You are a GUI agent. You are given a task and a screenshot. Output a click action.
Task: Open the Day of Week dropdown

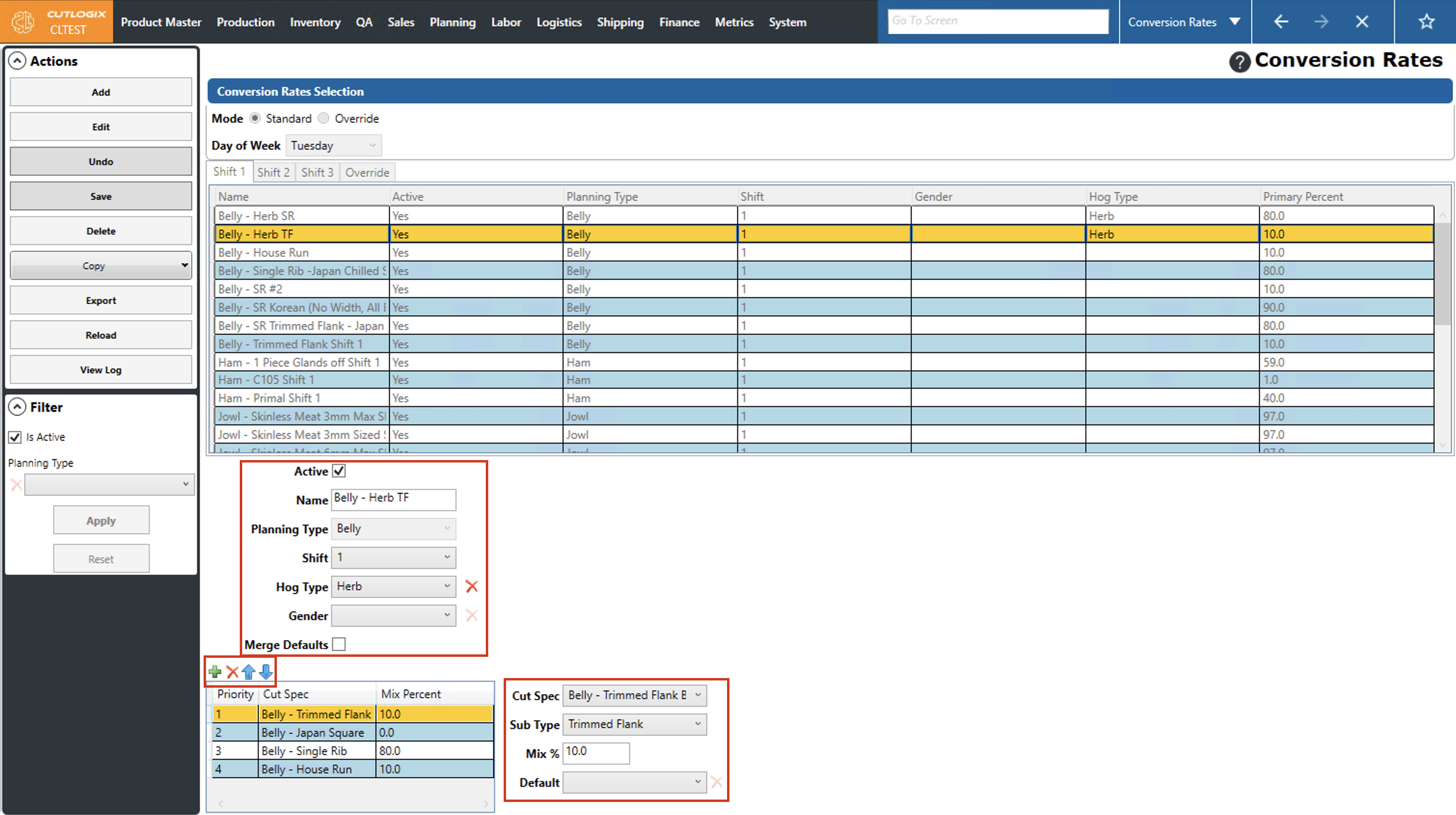pyautogui.click(x=333, y=145)
